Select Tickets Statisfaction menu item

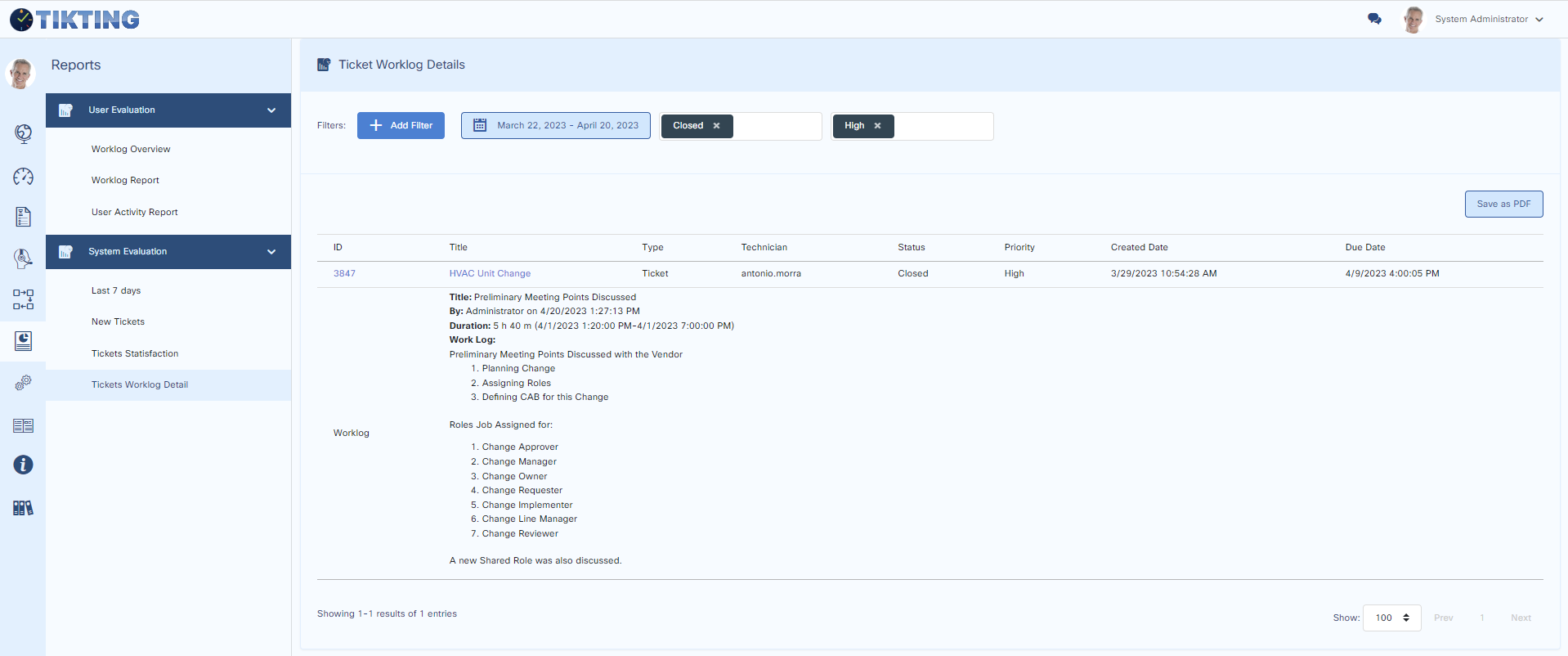tap(135, 353)
